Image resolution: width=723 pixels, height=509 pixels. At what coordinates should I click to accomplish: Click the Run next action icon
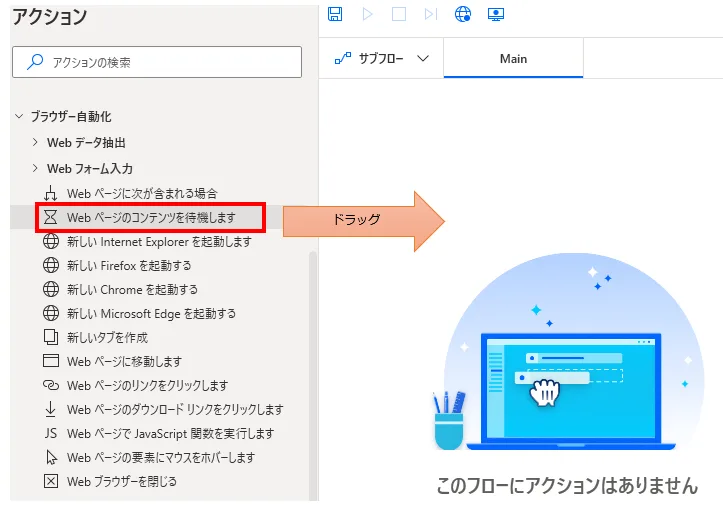(x=430, y=14)
